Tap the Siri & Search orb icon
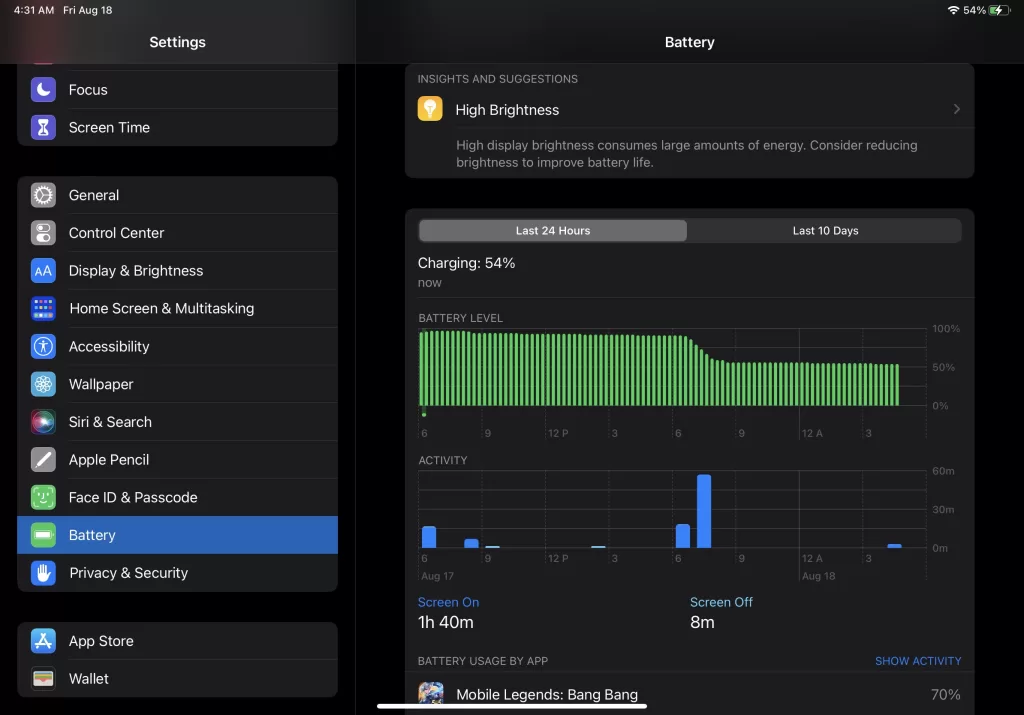Viewport: 1024px width, 715px height. coord(43,422)
